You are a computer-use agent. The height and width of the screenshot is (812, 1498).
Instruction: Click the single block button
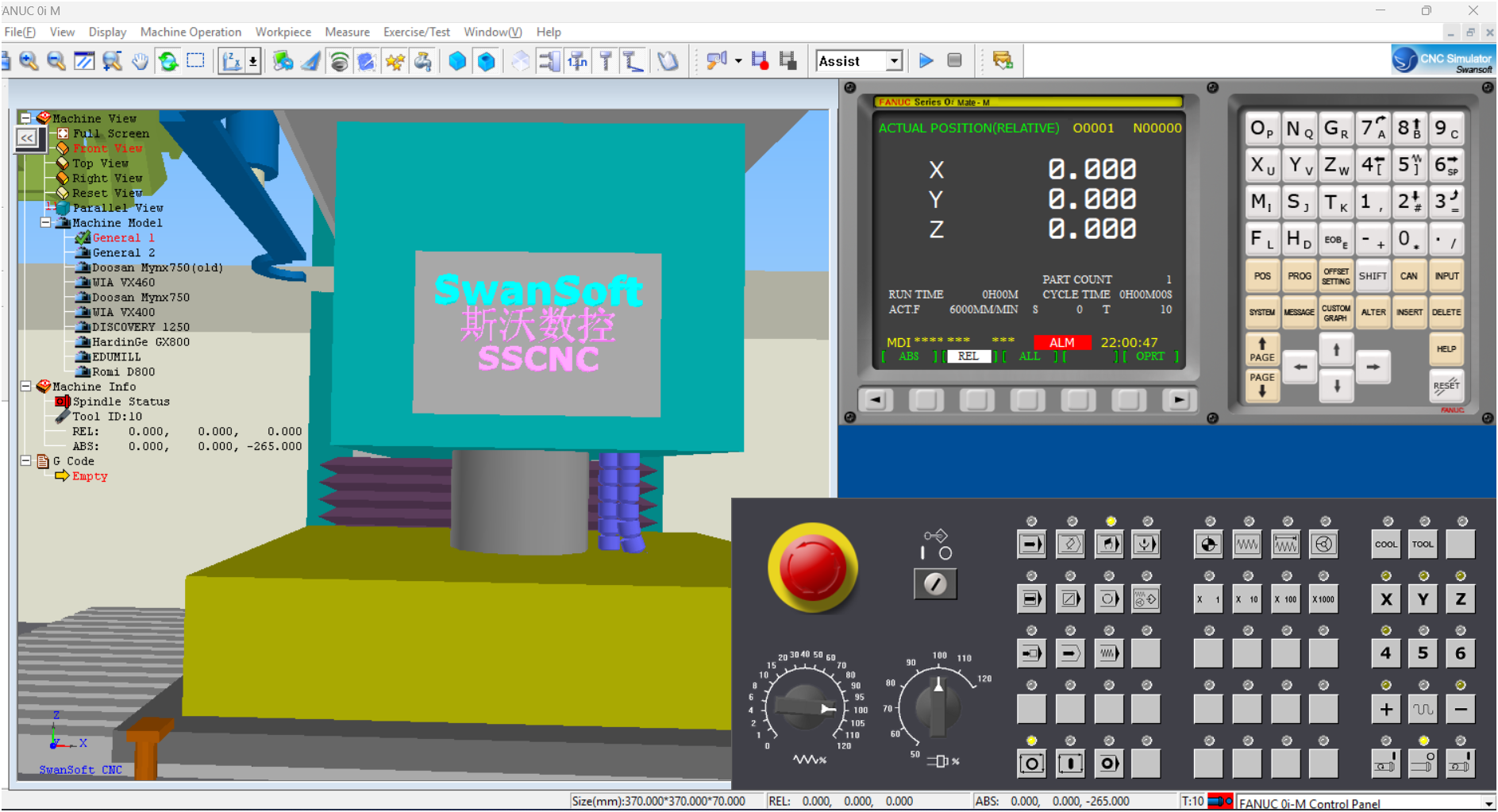(x=1031, y=599)
